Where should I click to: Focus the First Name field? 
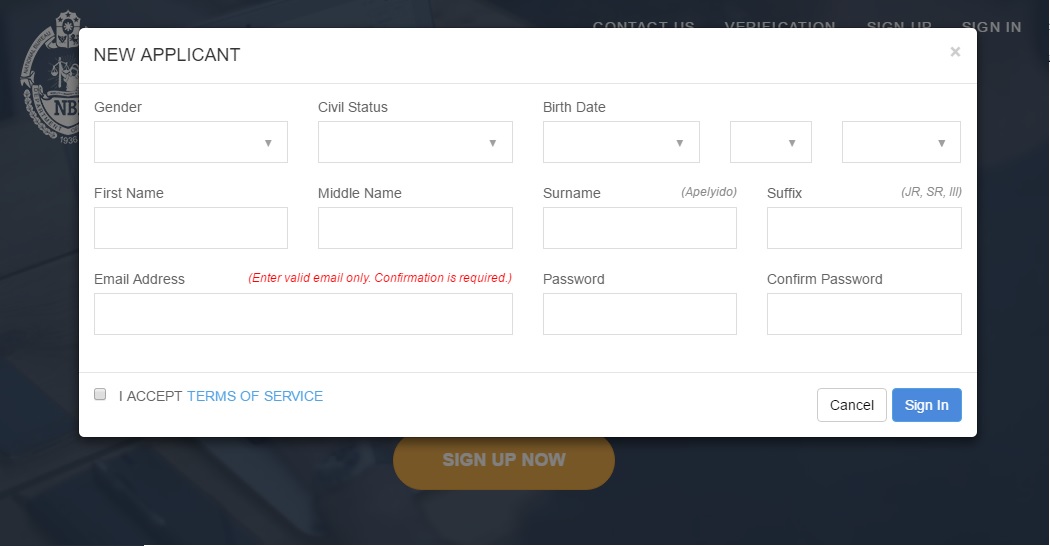[x=191, y=228]
